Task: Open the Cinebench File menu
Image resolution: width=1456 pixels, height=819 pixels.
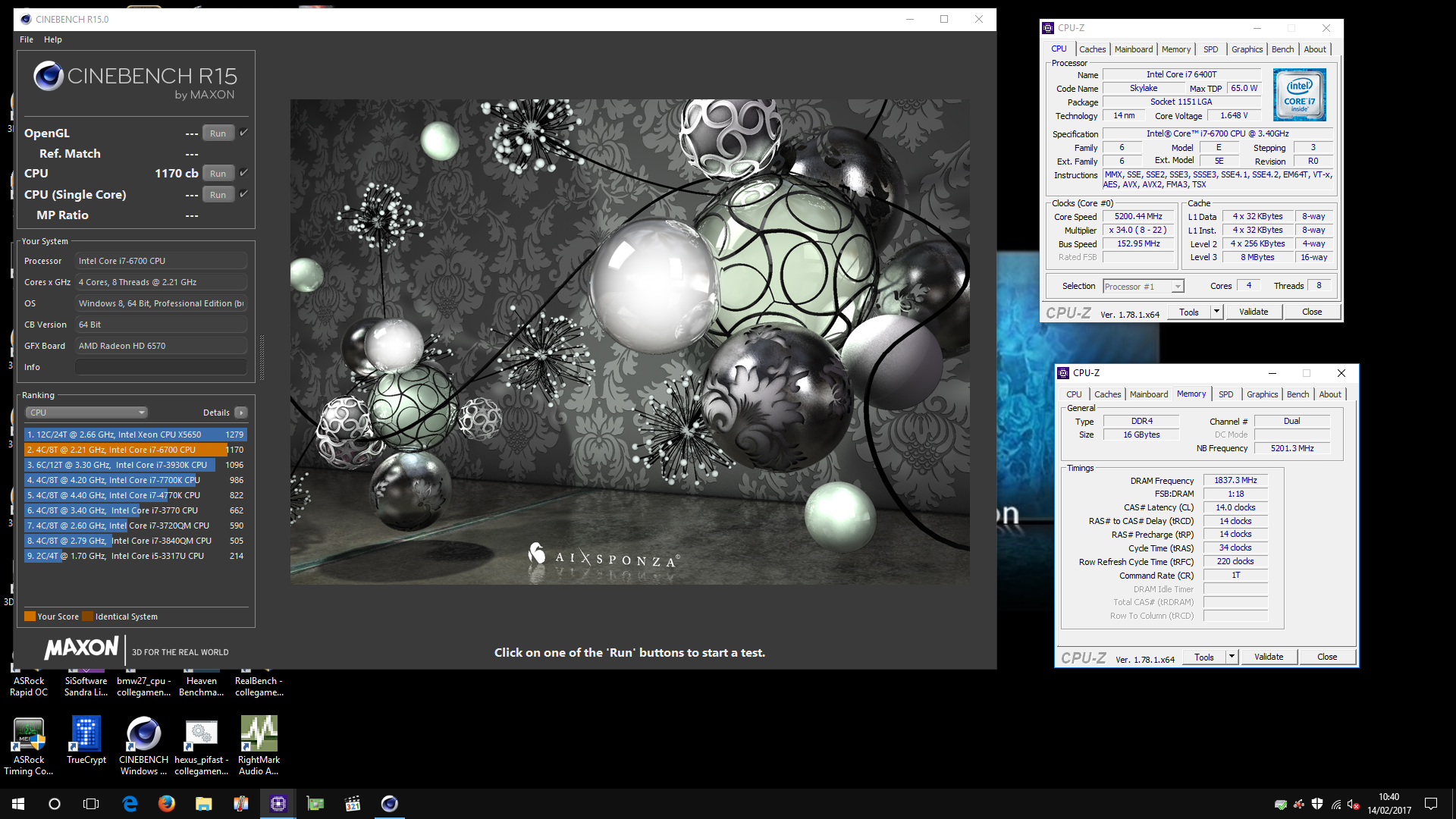Action: (27, 39)
